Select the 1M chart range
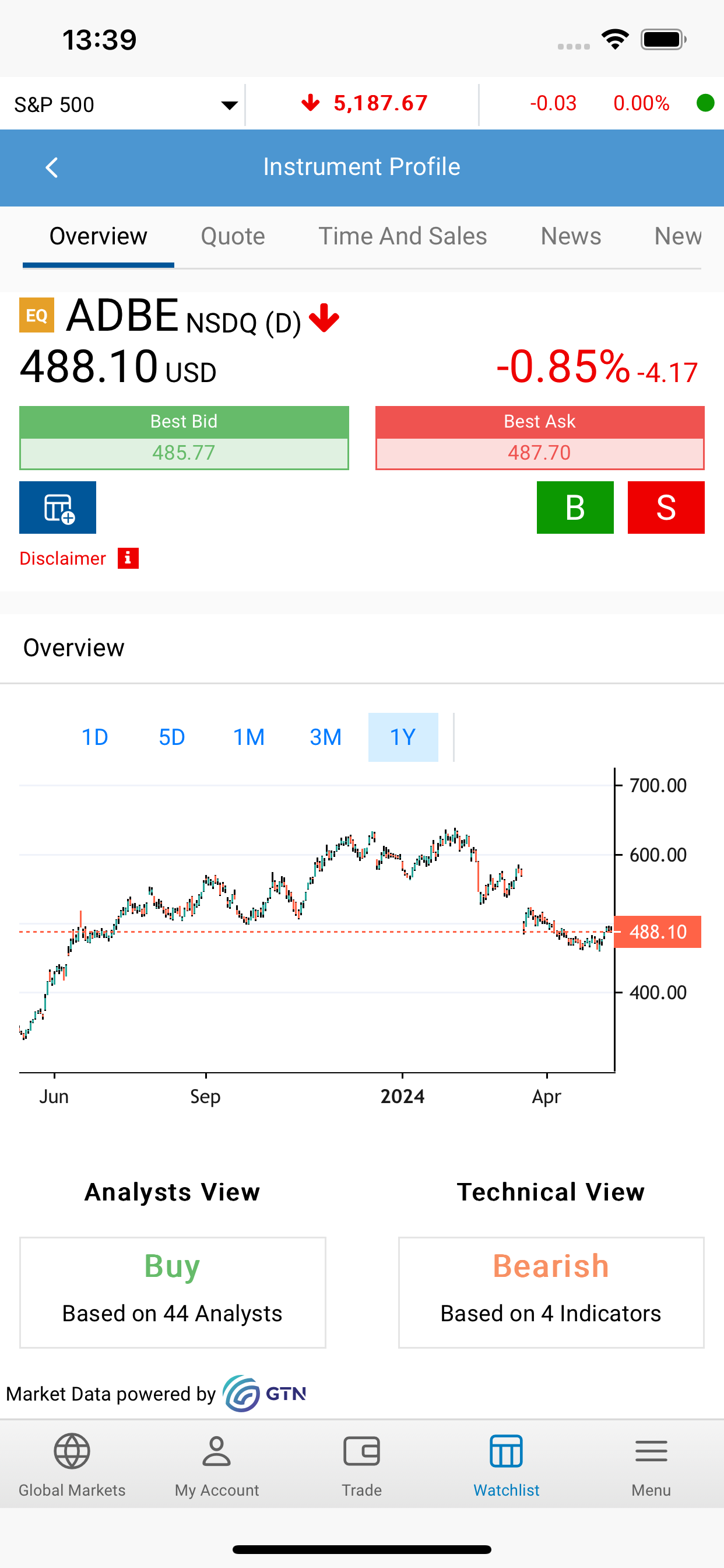The image size is (724, 1568). (249, 737)
